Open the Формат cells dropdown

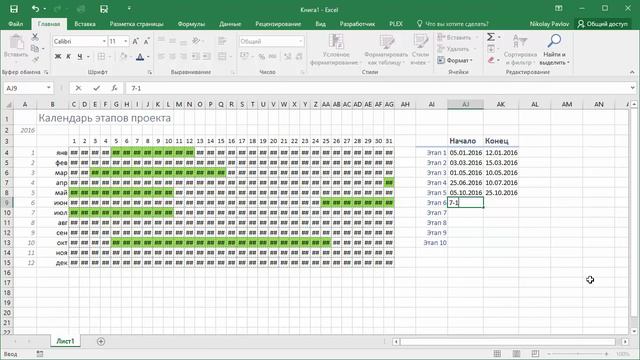tap(455, 60)
